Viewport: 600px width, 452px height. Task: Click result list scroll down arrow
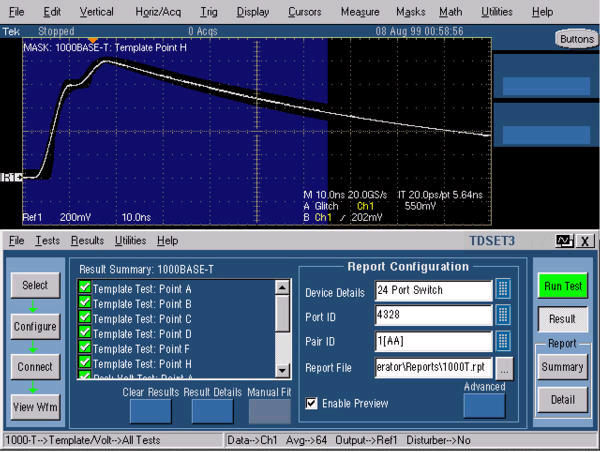[282, 370]
